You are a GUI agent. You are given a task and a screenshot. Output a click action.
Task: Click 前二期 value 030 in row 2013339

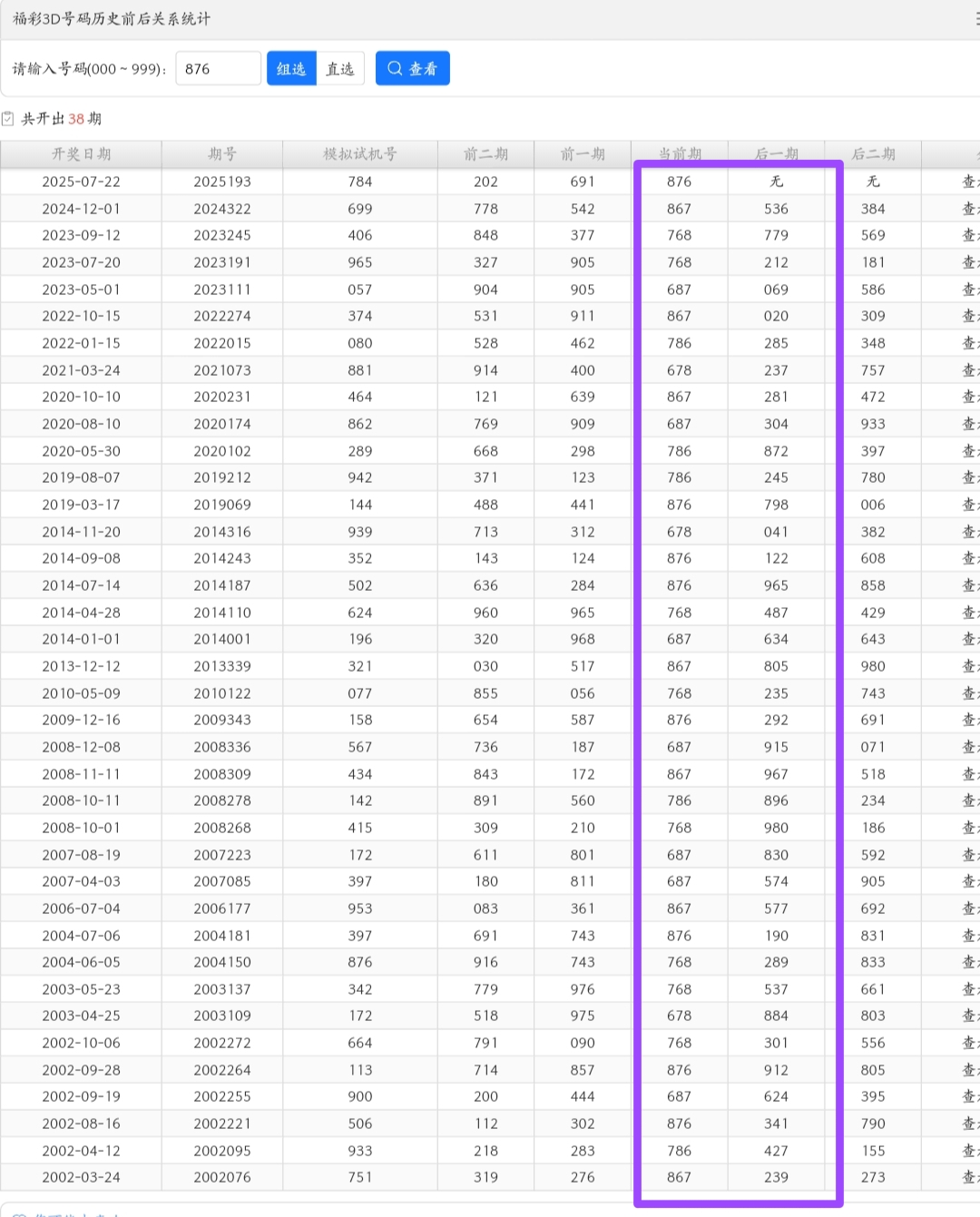(485, 666)
